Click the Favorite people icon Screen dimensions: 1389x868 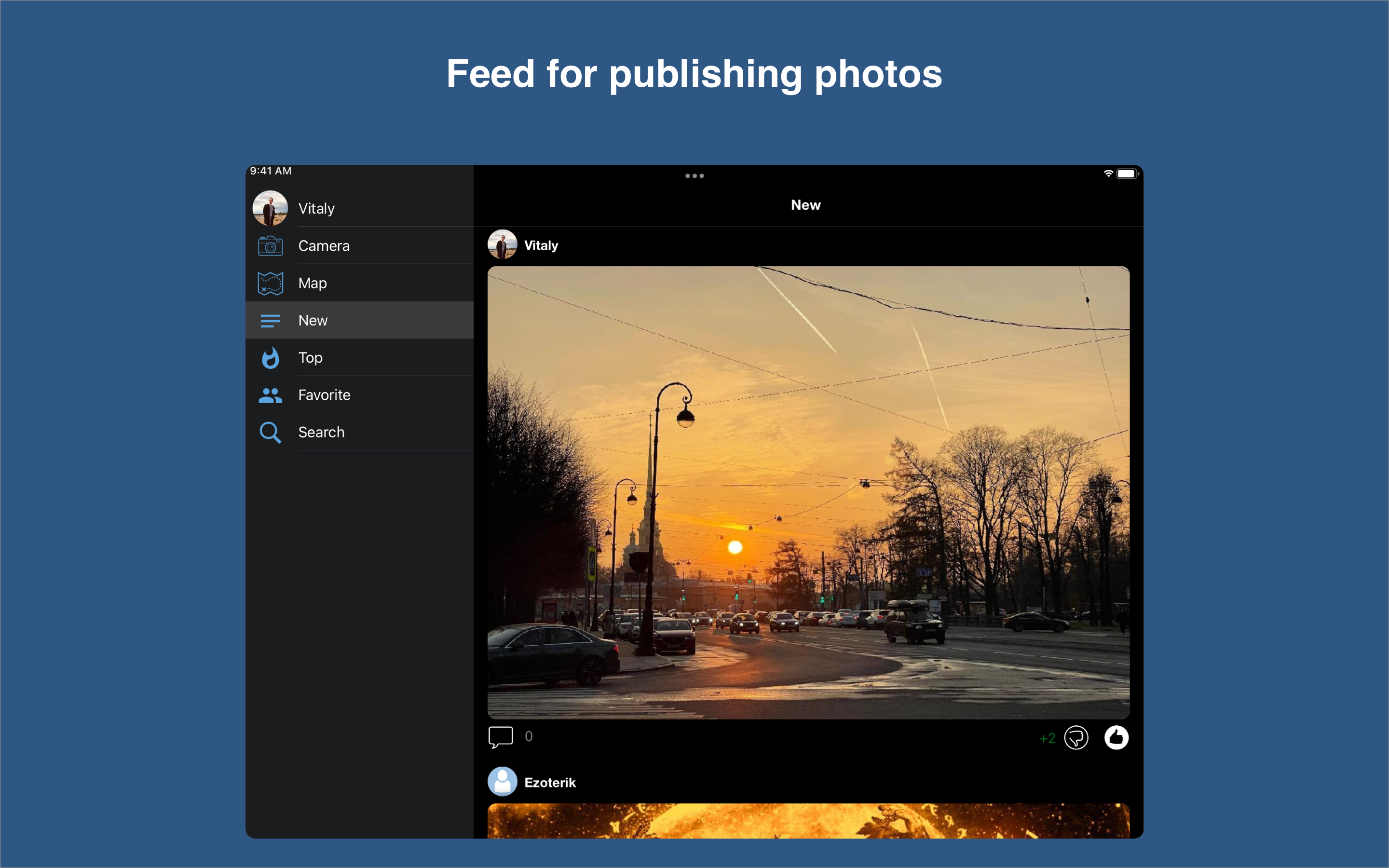(270, 395)
